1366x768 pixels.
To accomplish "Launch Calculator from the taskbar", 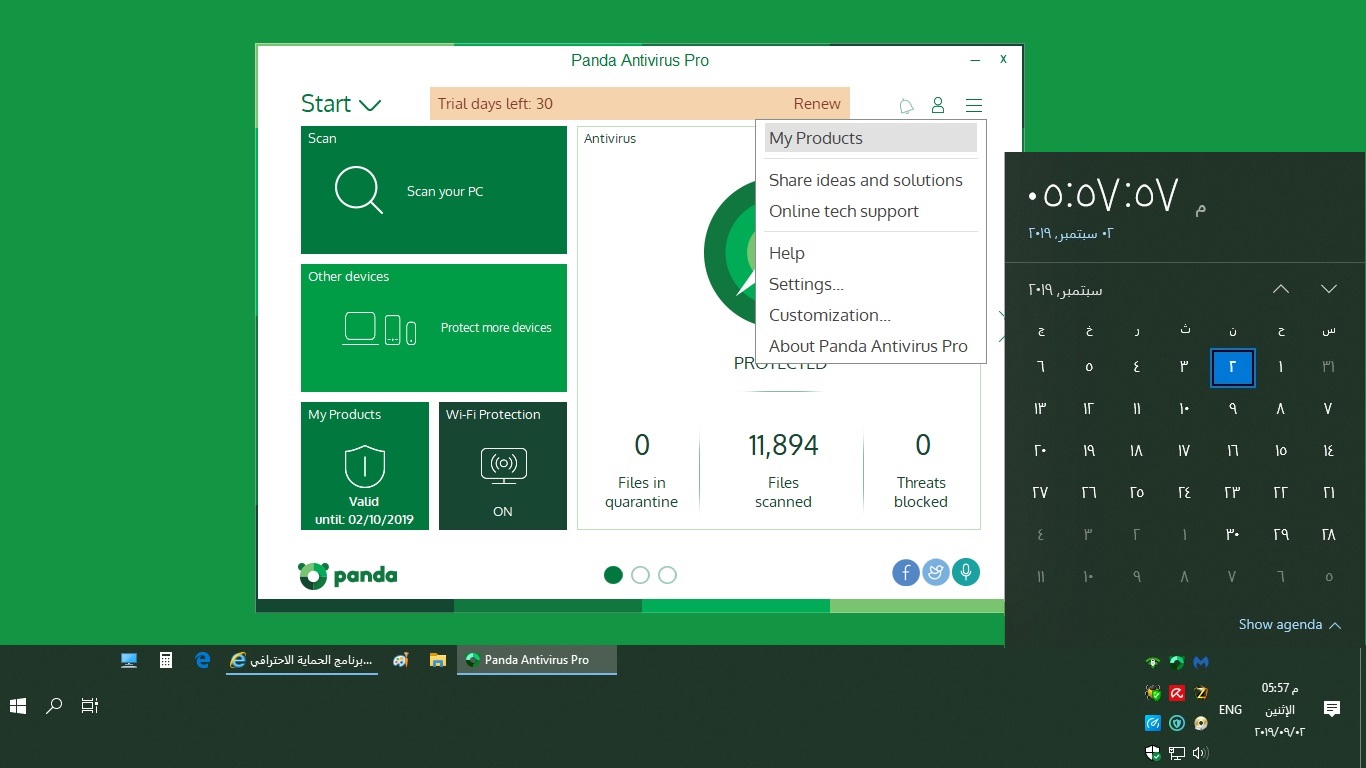I will (166, 660).
